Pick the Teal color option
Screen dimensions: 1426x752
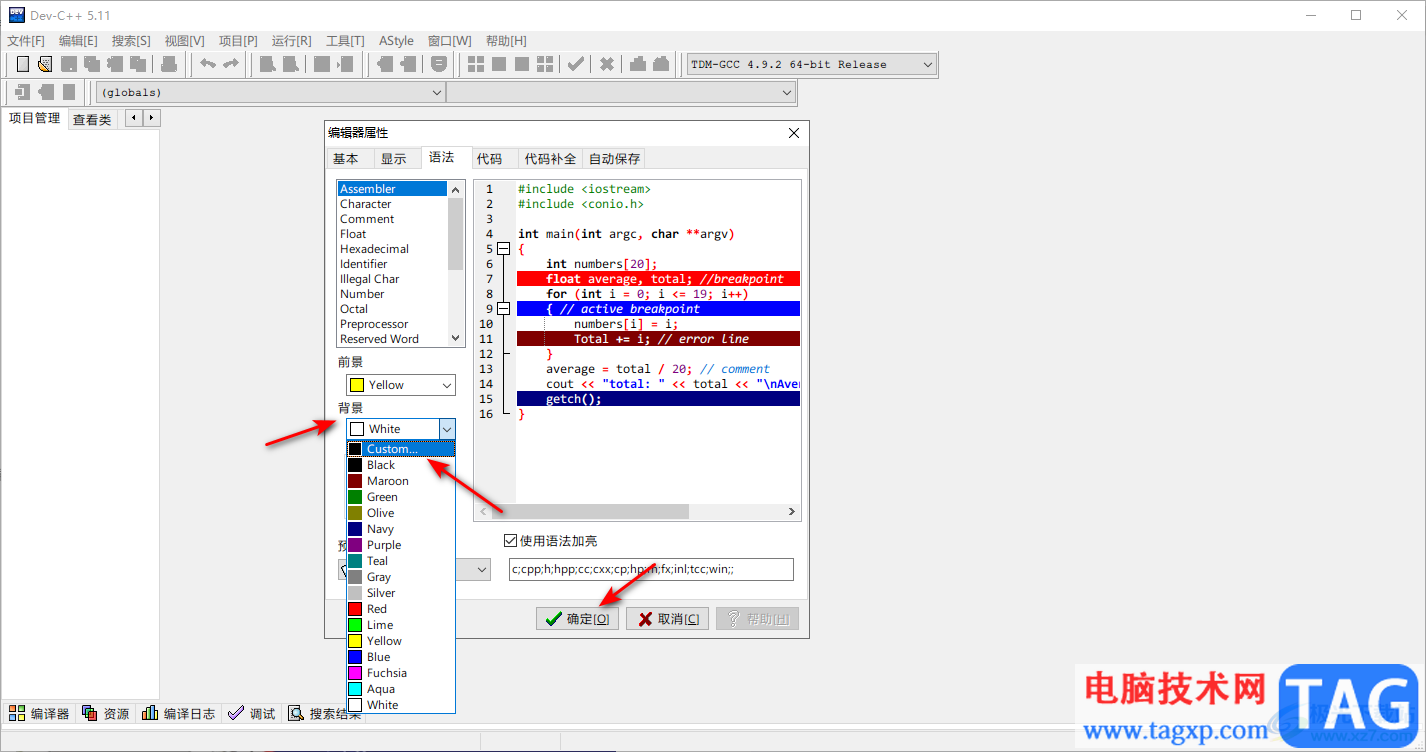pos(401,561)
